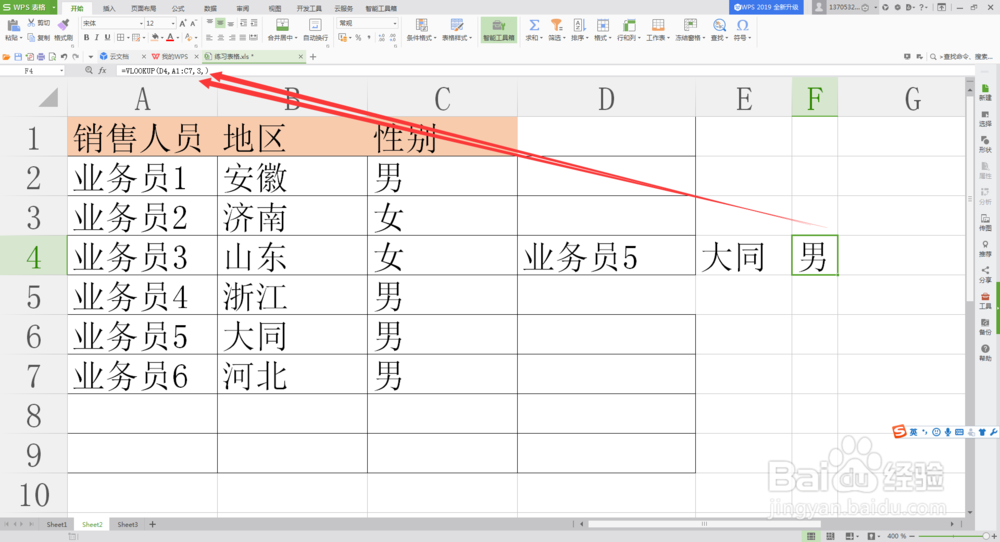
Task: Click the Filter (筛选) funnel icon
Action: 556,26
